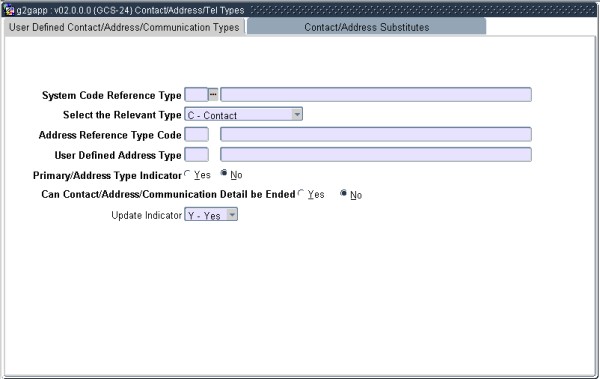Screen dimensions: 600x379
Task: Switch to User Defined Contact/Address/Communication Types tab
Action: click(124, 28)
